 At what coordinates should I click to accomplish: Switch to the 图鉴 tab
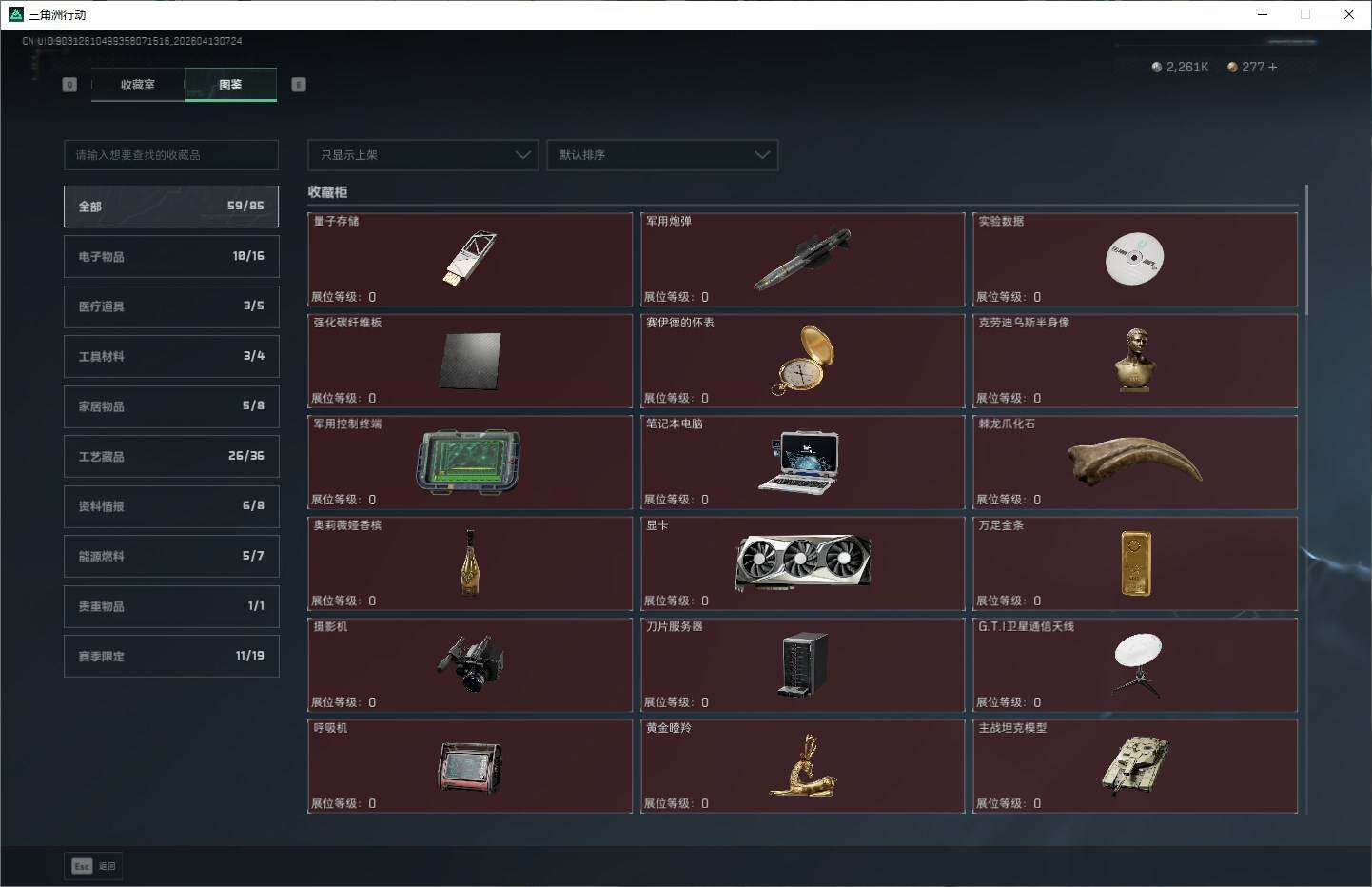click(230, 85)
